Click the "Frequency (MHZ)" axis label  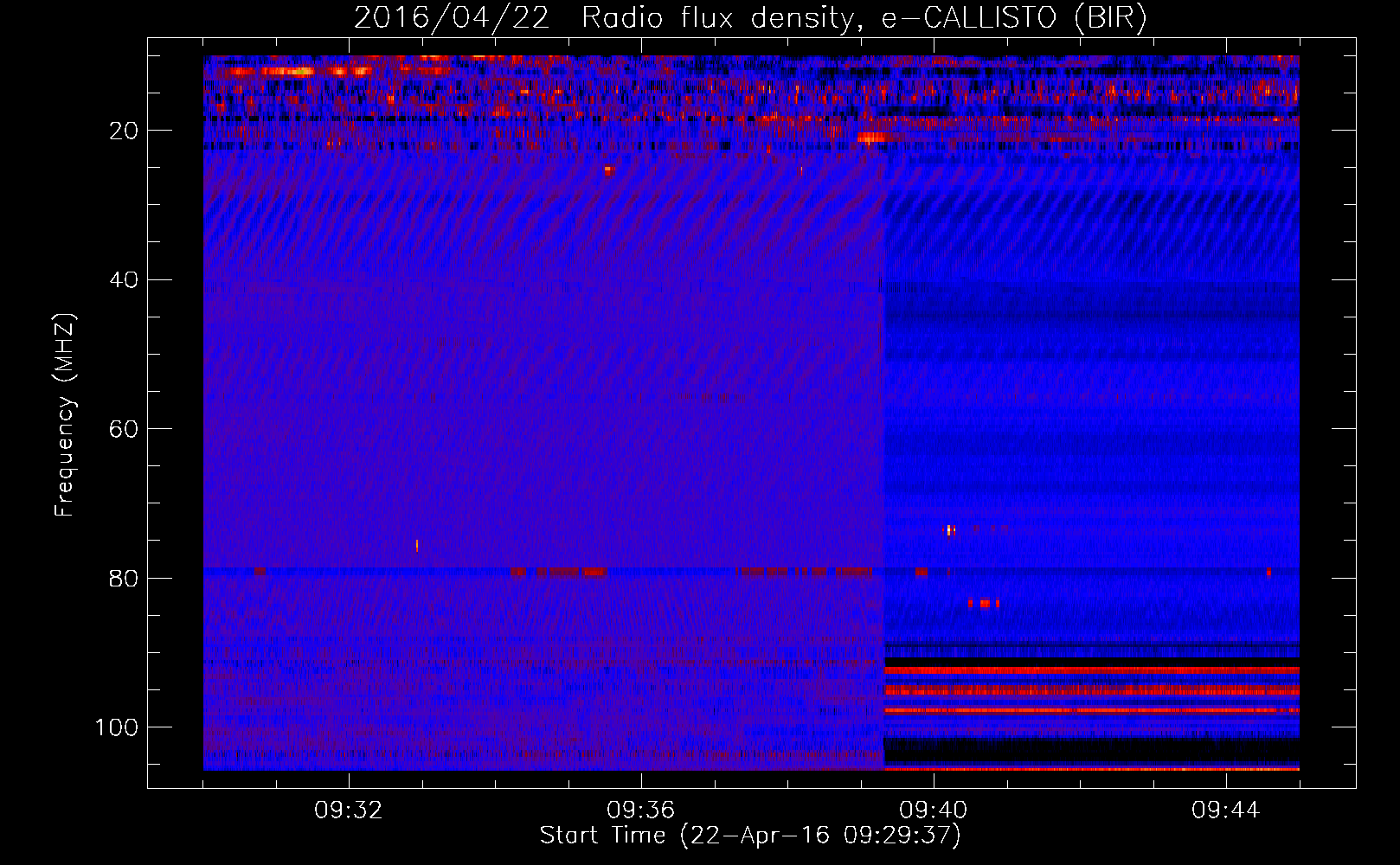tap(65, 415)
